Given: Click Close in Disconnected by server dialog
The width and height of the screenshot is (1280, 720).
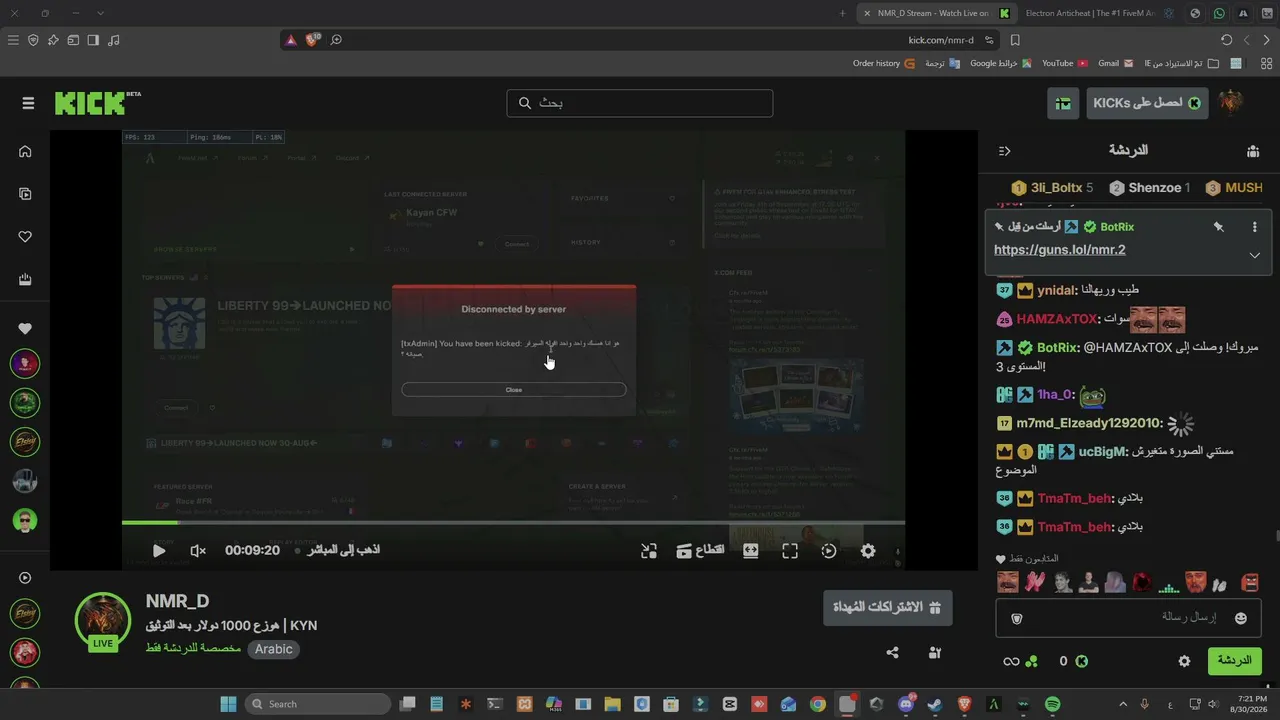Looking at the screenshot, I should click(514, 389).
